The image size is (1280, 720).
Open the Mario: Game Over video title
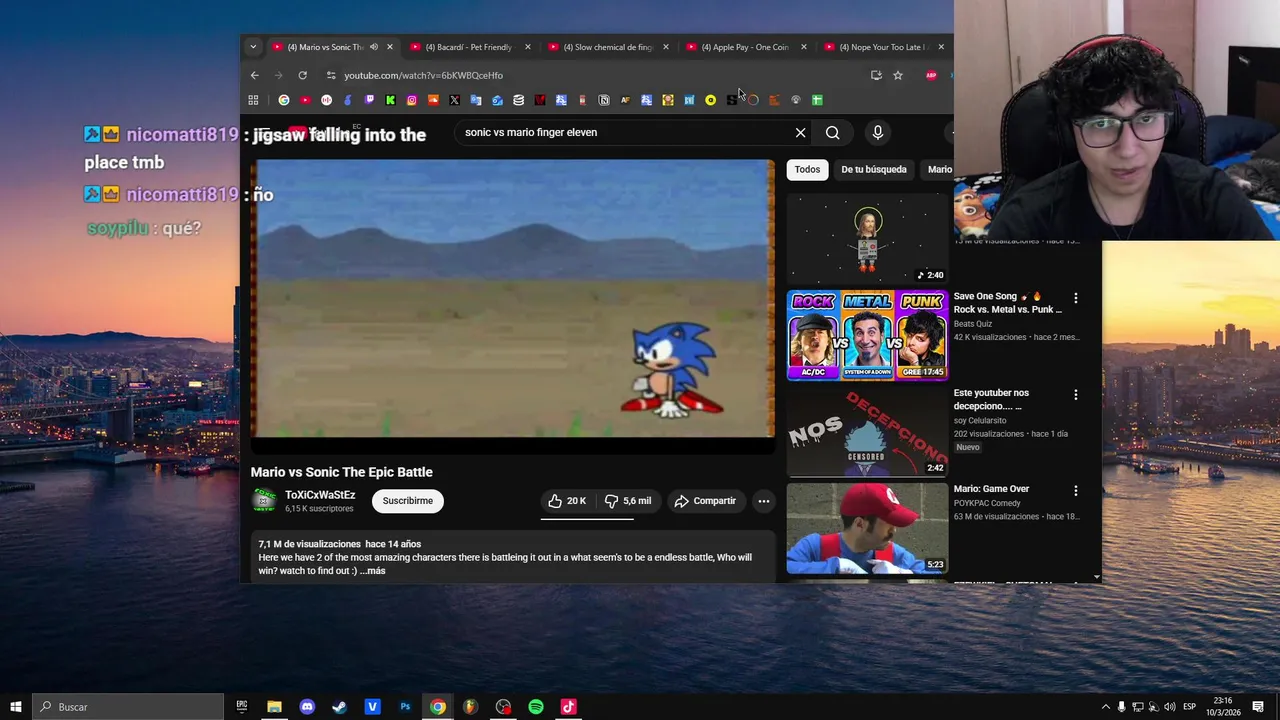click(x=991, y=489)
